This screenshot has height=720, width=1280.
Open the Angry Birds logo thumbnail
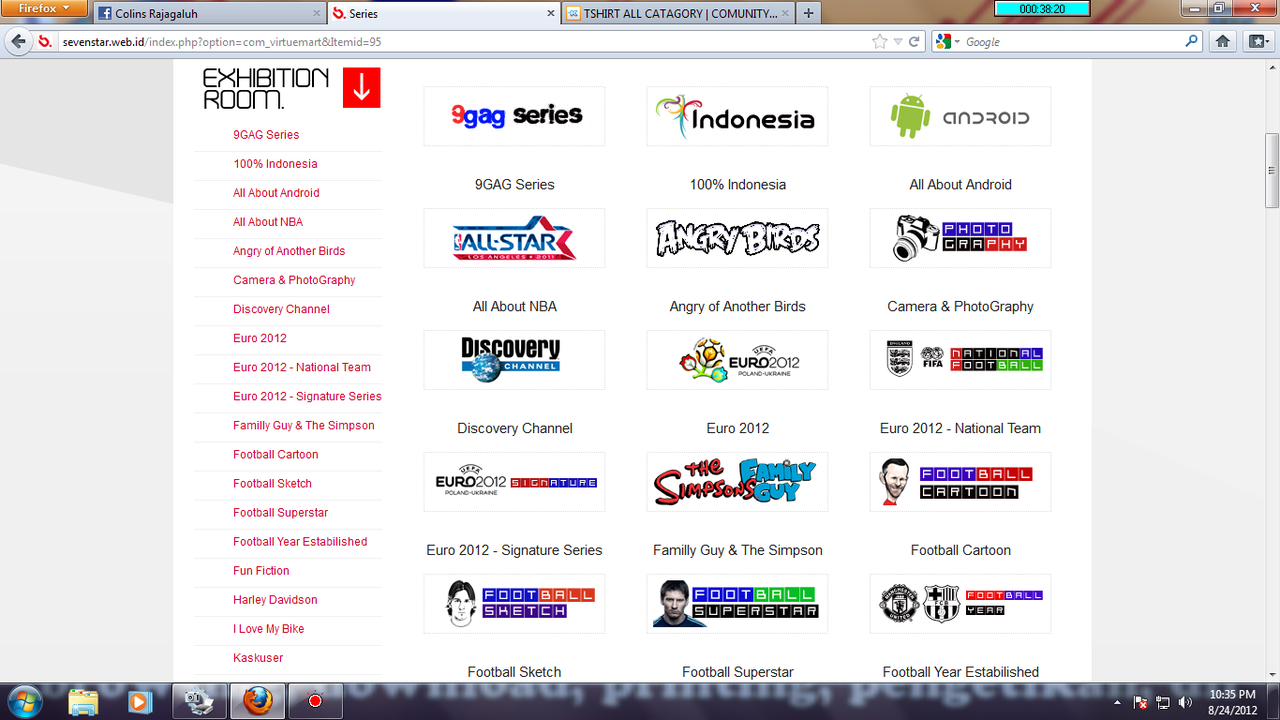[737, 238]
